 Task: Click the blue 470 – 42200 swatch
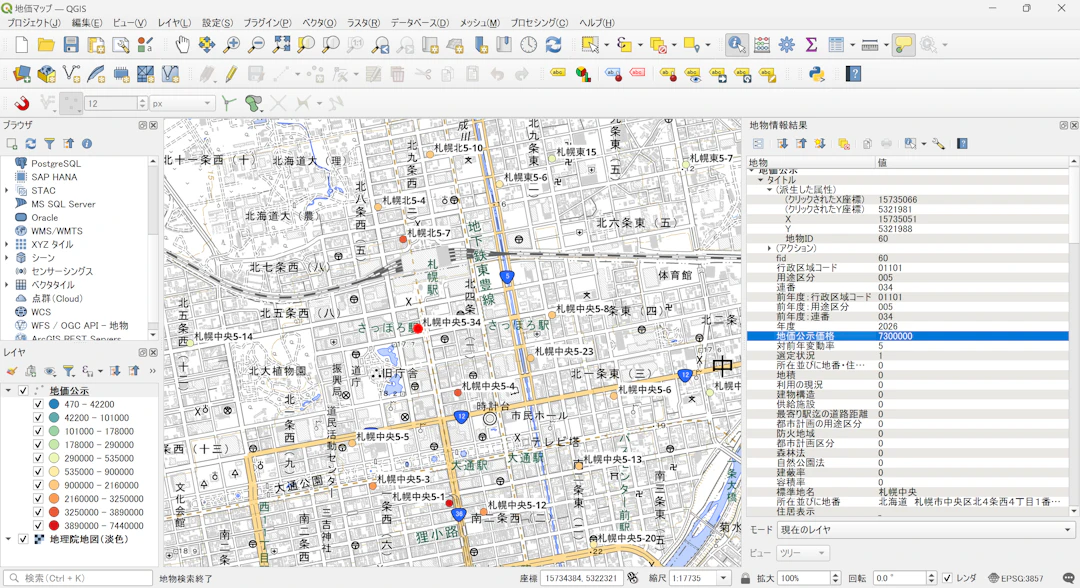pyautogui.click(x=54, y=404)
